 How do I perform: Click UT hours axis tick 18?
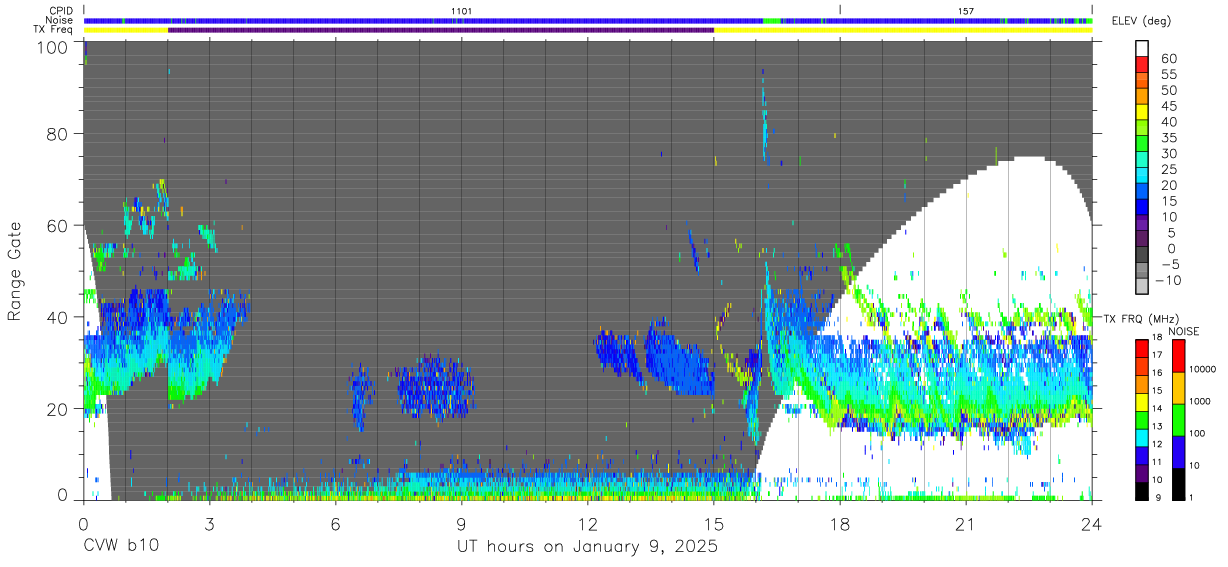840,523
